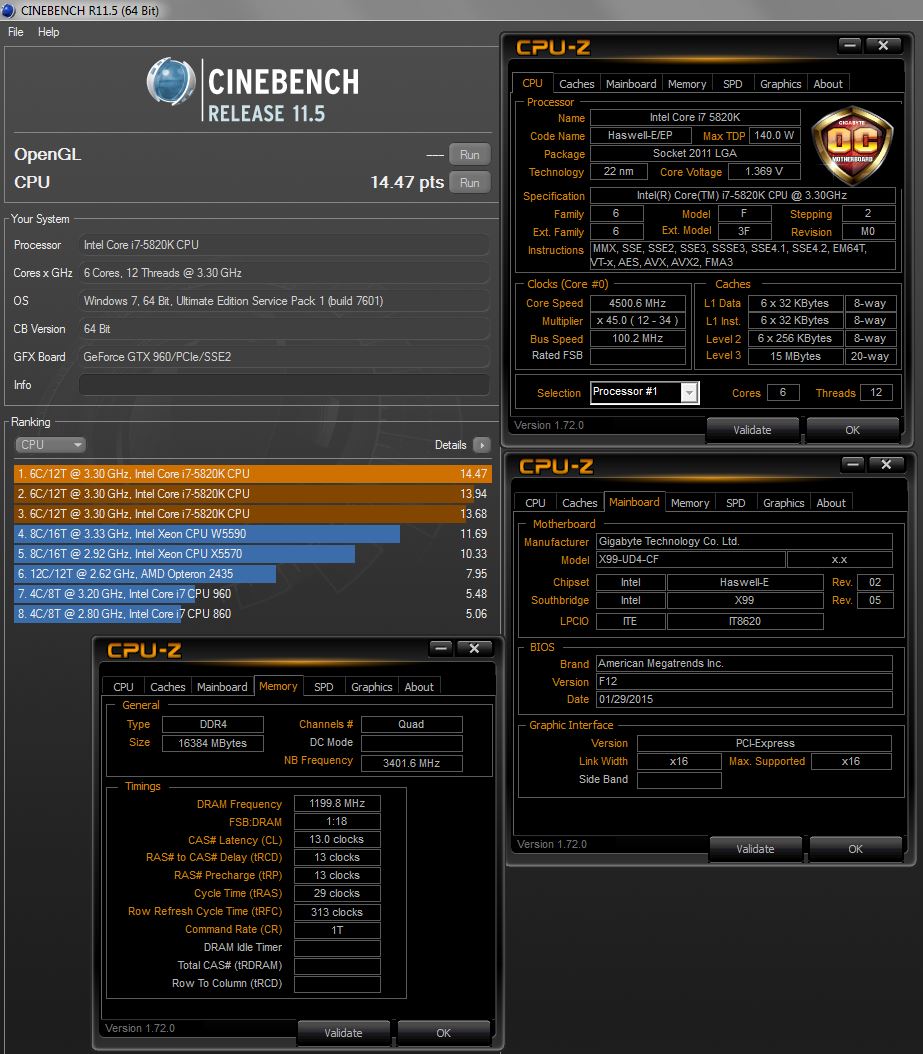This screenshot has height=1054, width=923.
Task: Select ranking entry 3 with score 13.68
Action: pyautogui.click(x=253, y=514)
